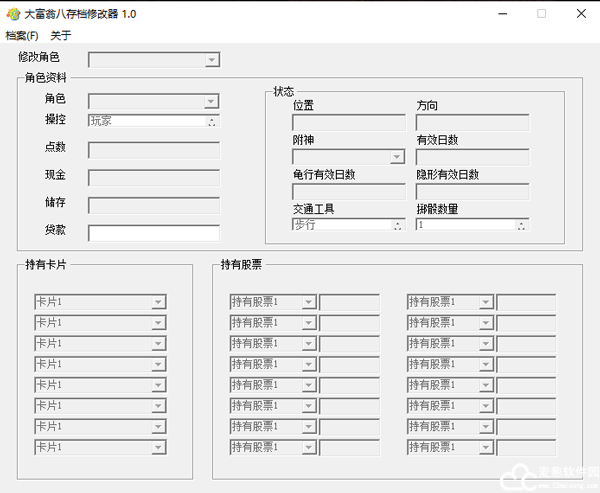Click the 隐形有效日数 input field
The width and height of the screenshot is (600, 493).
(x=472, y=191)
